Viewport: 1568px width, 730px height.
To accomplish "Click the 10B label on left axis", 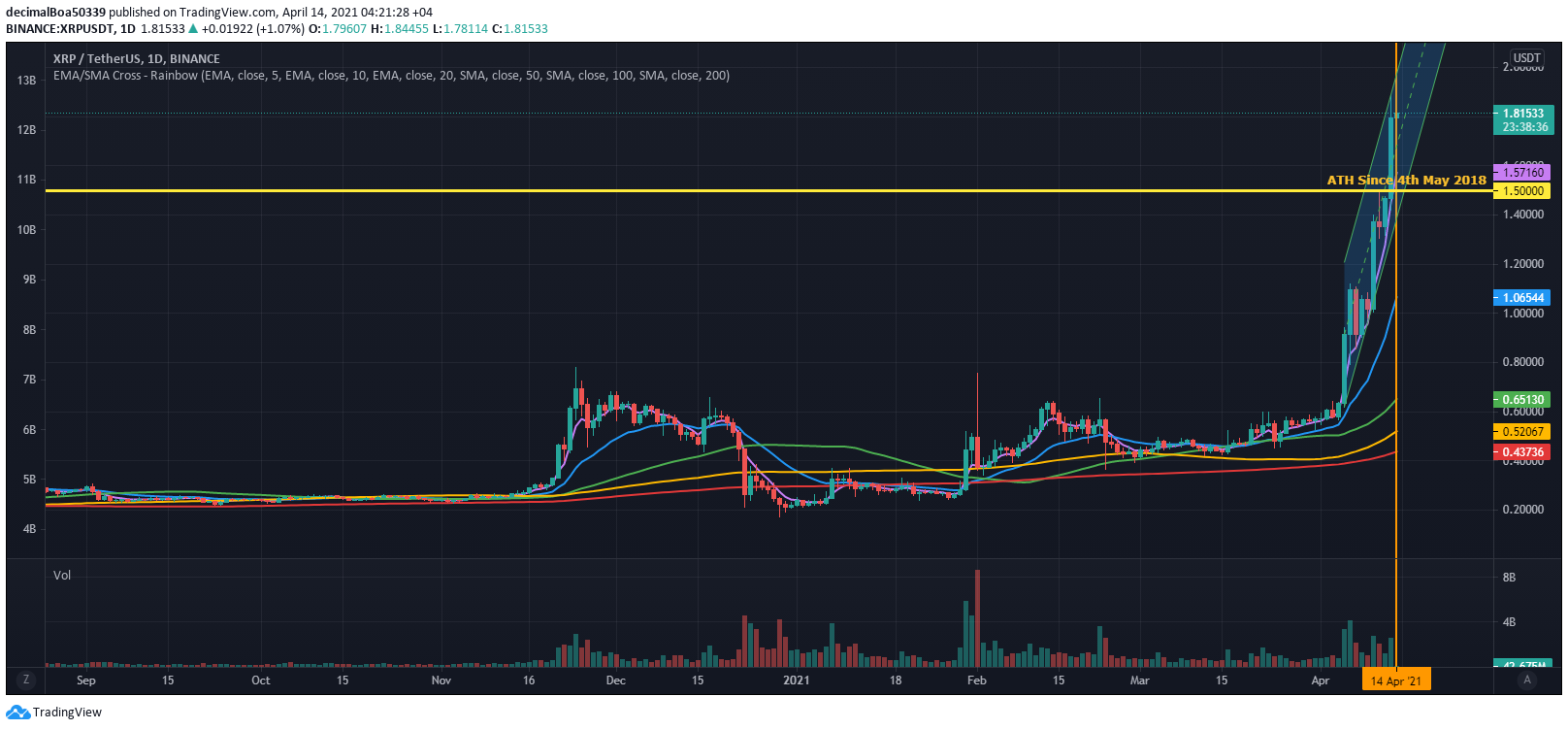I will pyautogui.click(x=26, y=230).
